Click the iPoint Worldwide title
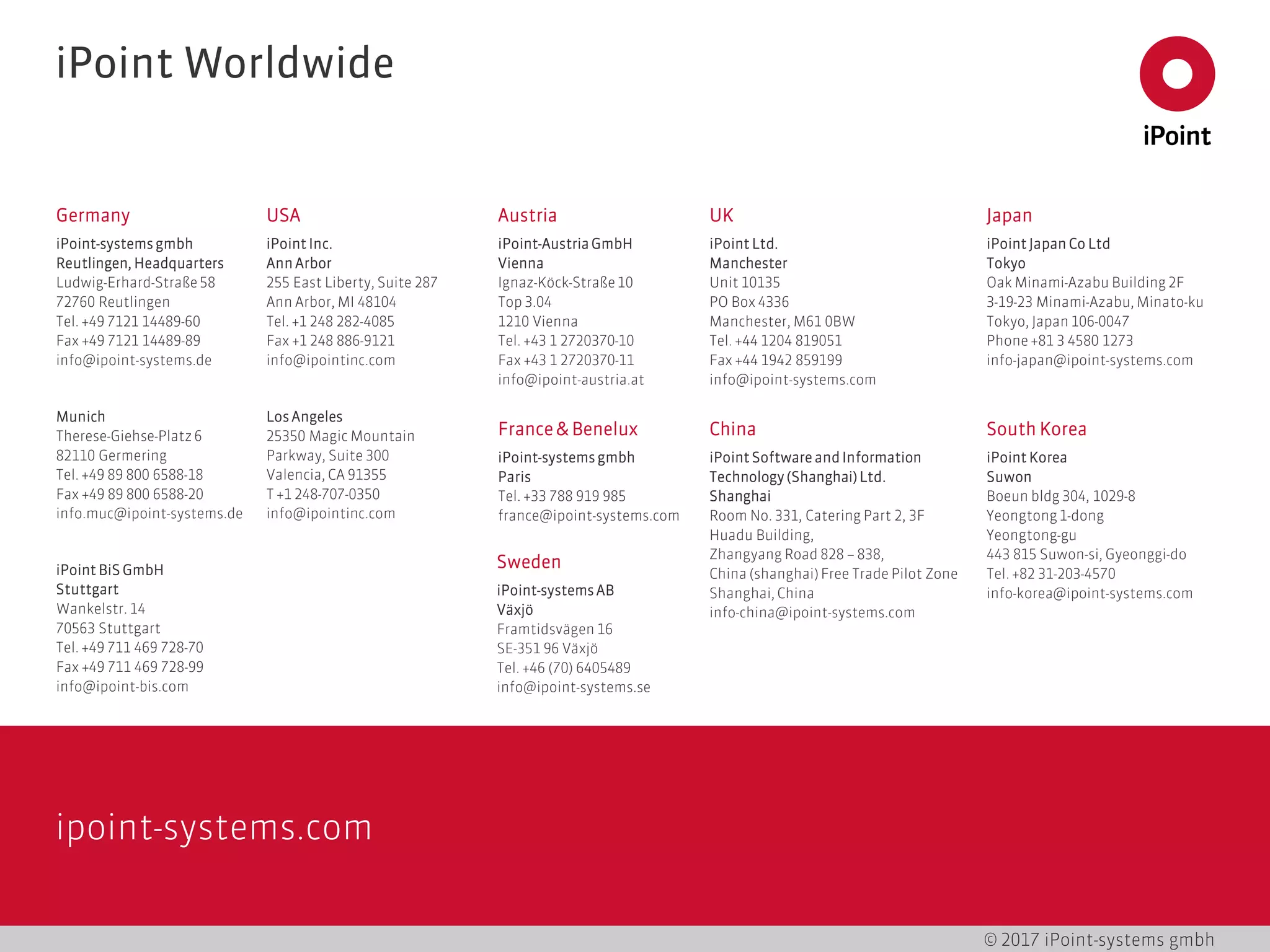This screenshot has height=952, width=1270. point(224,63)
